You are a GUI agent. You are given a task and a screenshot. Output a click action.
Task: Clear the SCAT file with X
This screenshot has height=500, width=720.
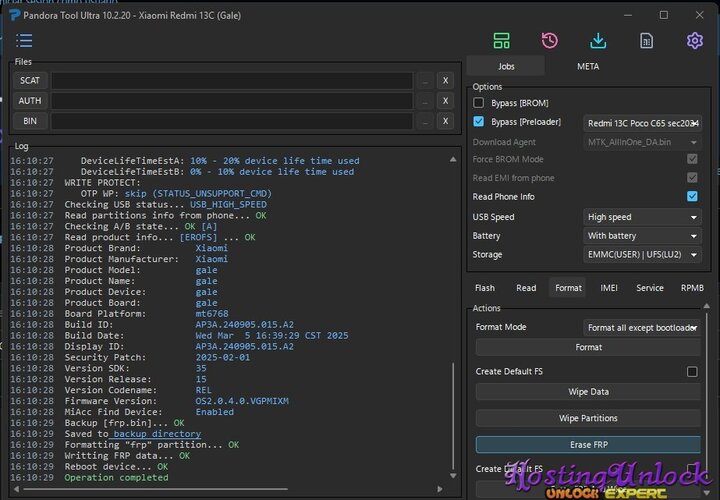pos(445,81)
